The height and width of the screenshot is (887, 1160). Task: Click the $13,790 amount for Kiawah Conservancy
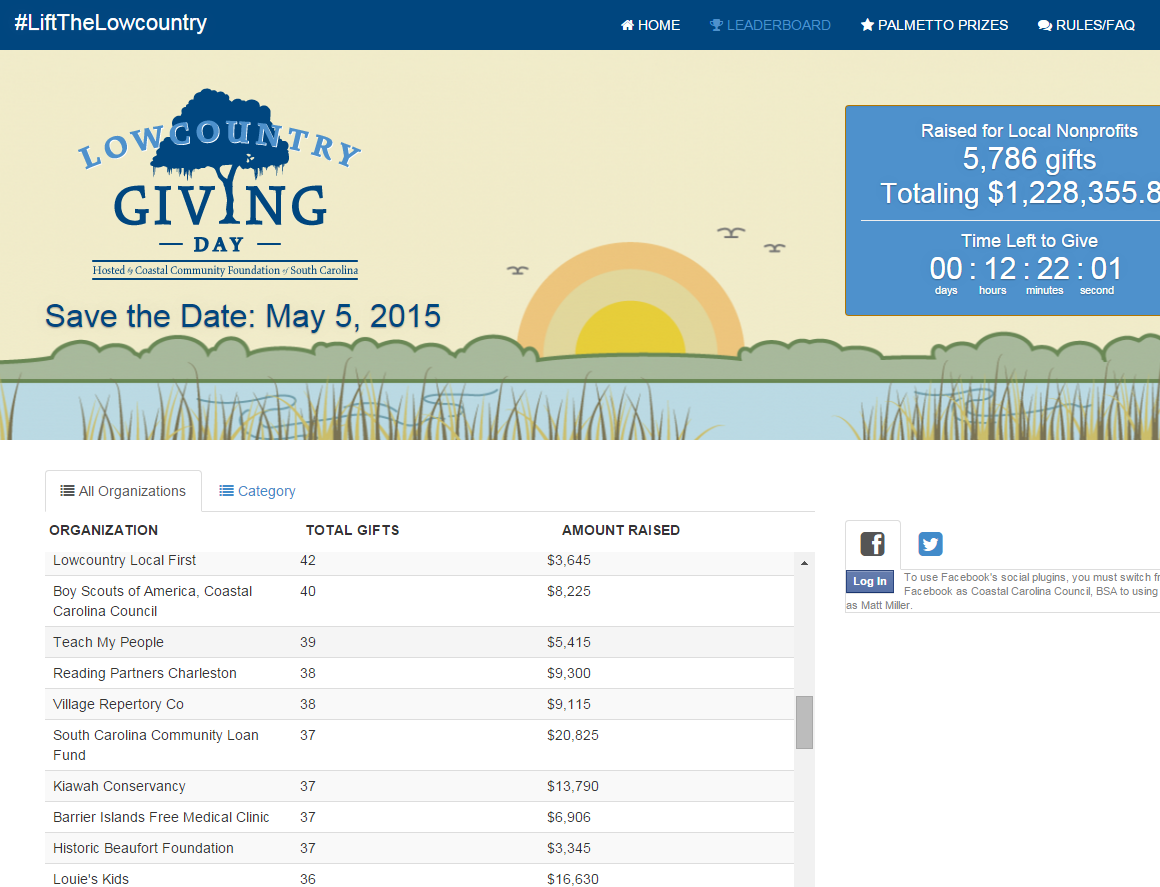pos(573,786)
